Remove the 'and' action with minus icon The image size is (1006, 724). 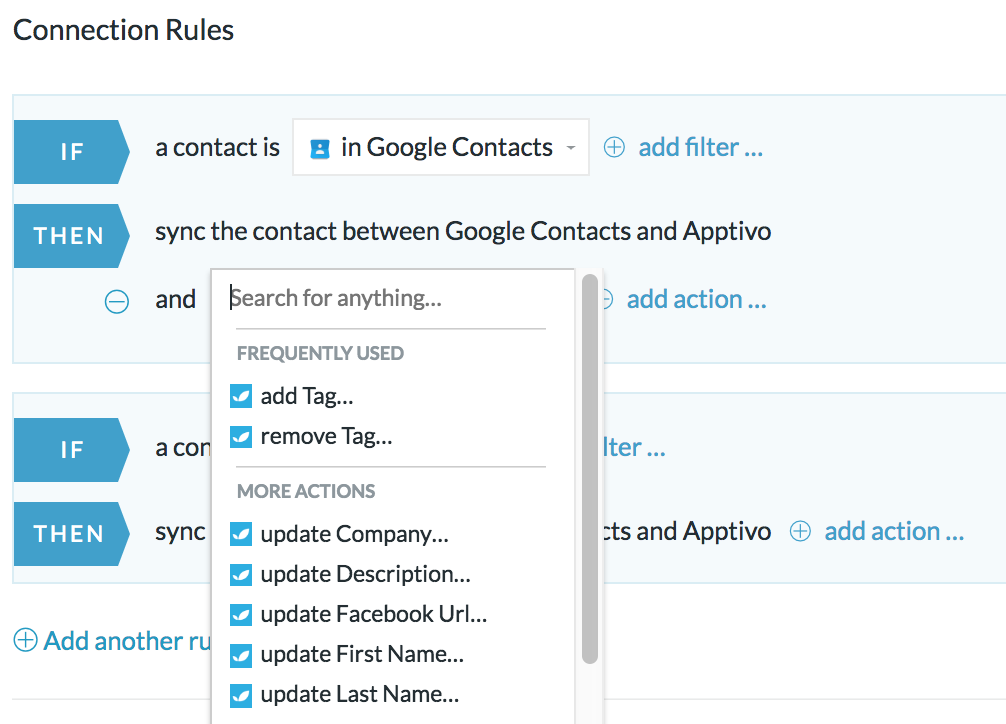coord(117,301)
